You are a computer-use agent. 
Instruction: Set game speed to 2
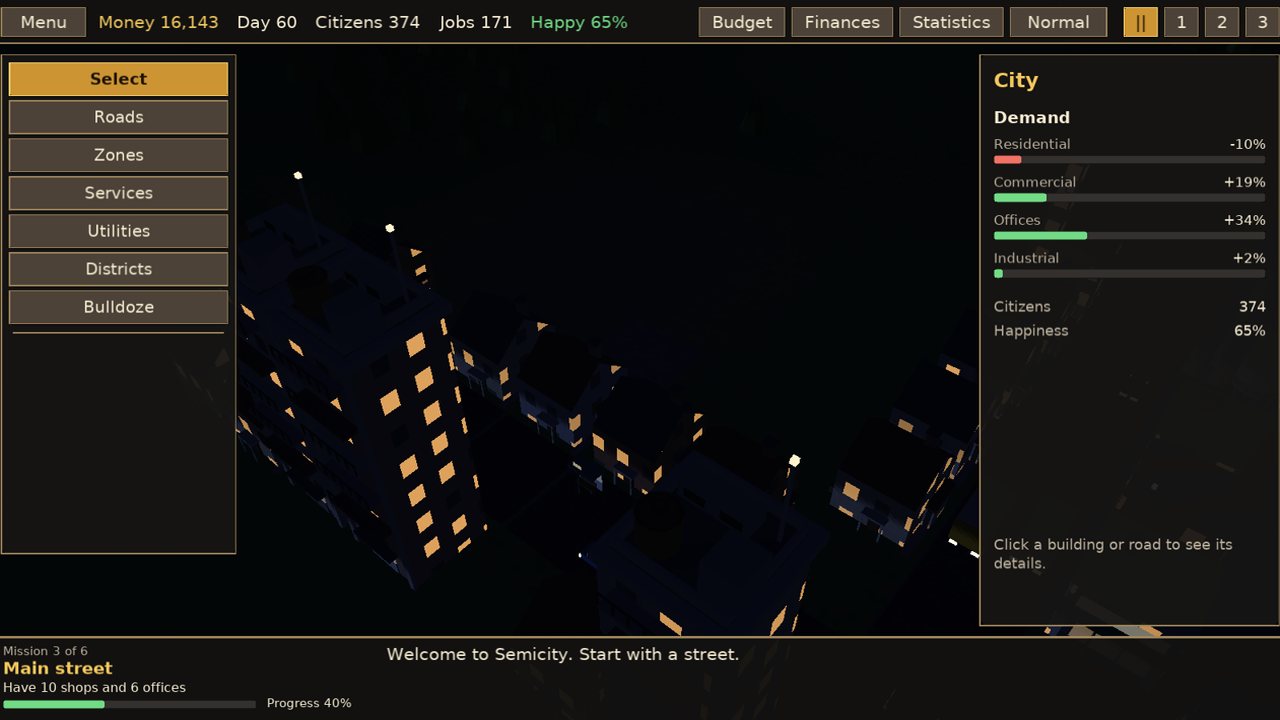click(1221, 22)
